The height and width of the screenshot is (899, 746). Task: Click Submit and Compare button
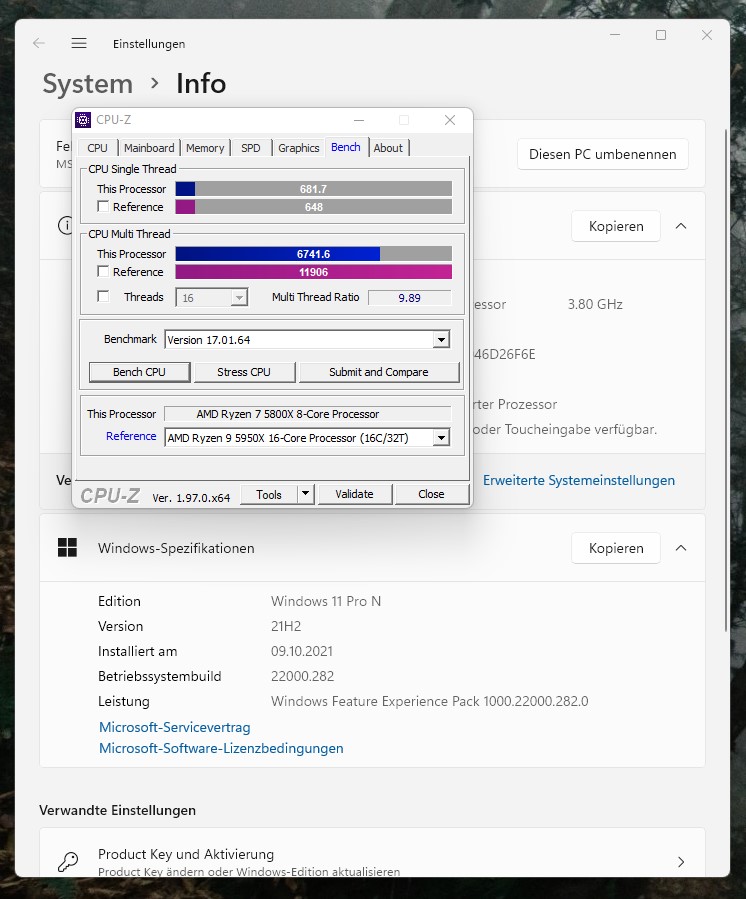(378, 372)
